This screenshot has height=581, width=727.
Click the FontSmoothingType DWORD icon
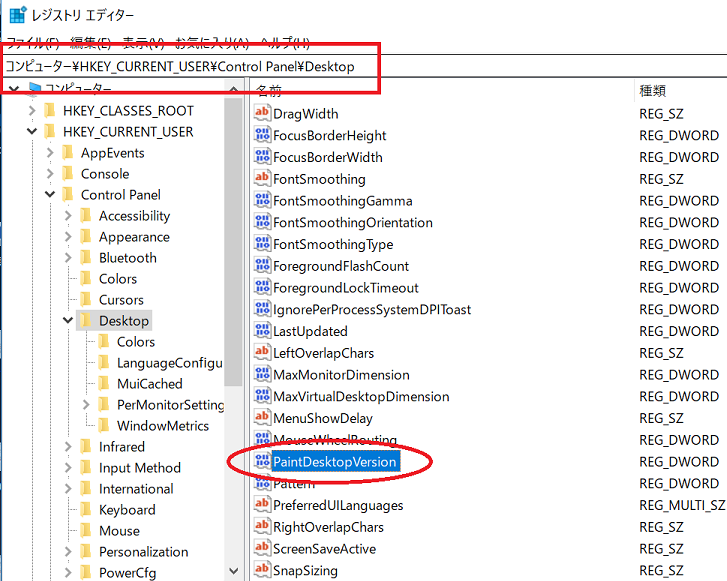pyautogui.click(x=262, y=243)
